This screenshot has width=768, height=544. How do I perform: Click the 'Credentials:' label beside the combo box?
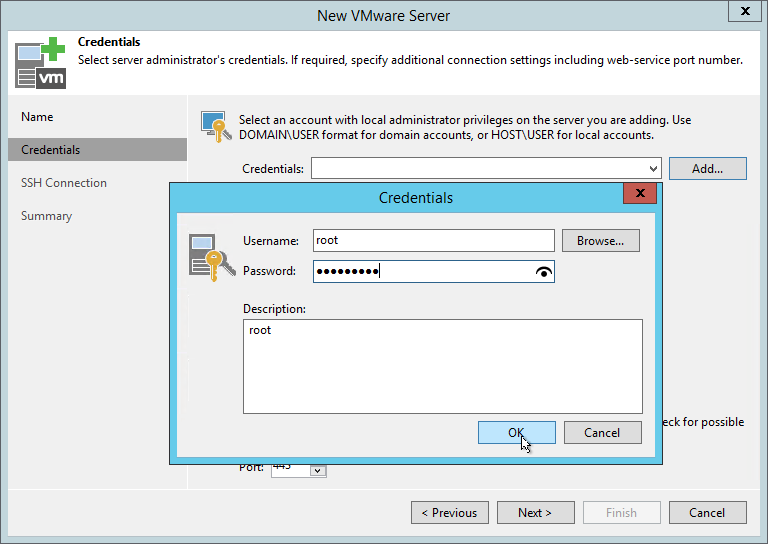273,169
